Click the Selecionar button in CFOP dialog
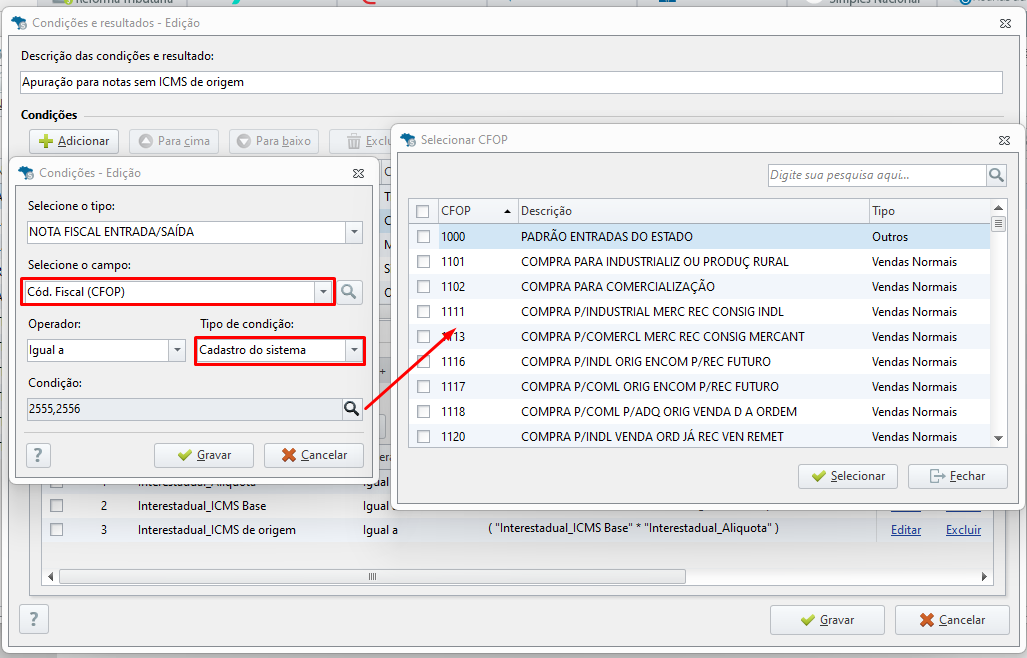1027x658 pixels. click(x=848, y=476)
